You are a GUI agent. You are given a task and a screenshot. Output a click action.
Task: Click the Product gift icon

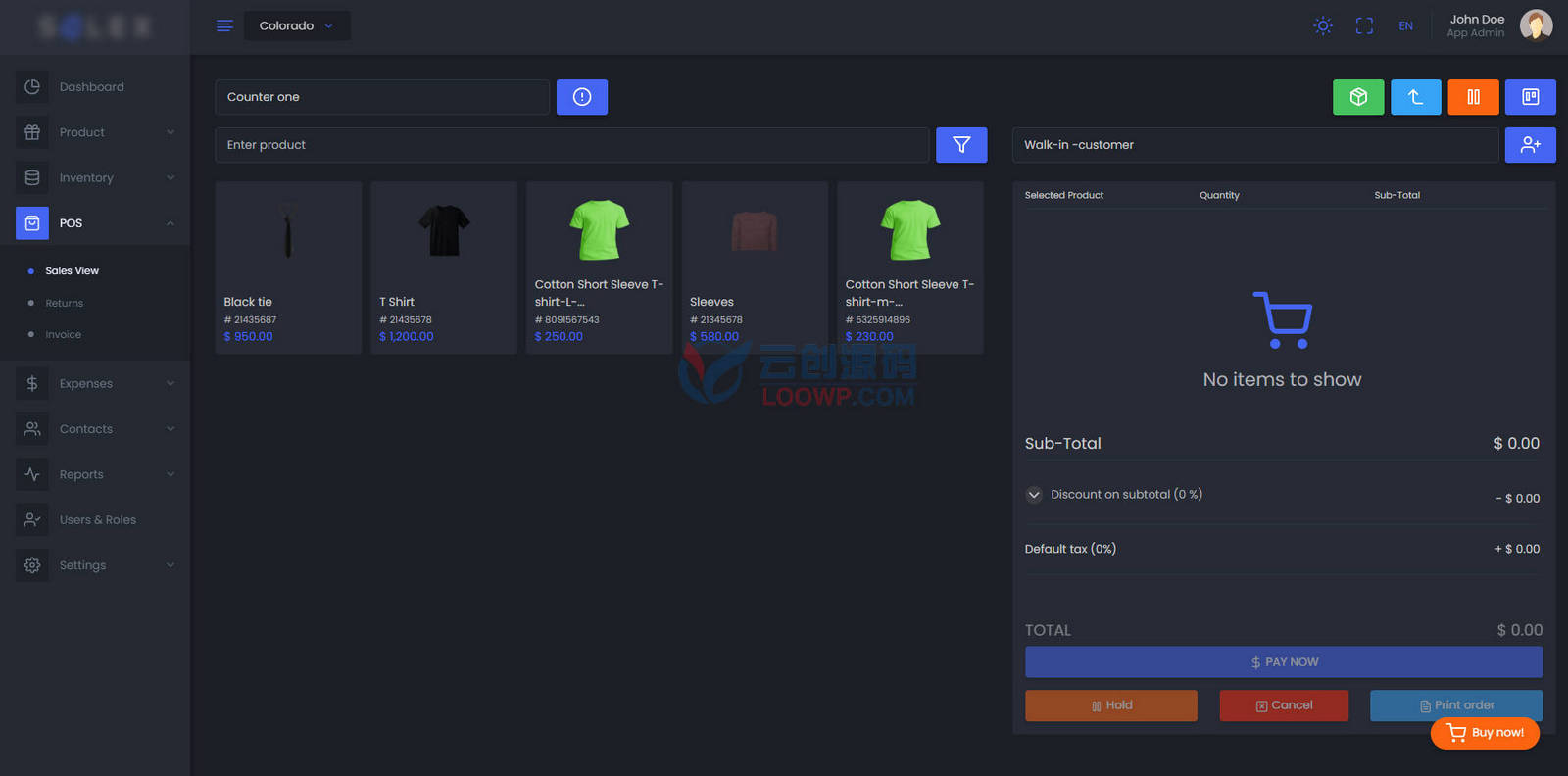pyautogui.click(x=32, y=132)
